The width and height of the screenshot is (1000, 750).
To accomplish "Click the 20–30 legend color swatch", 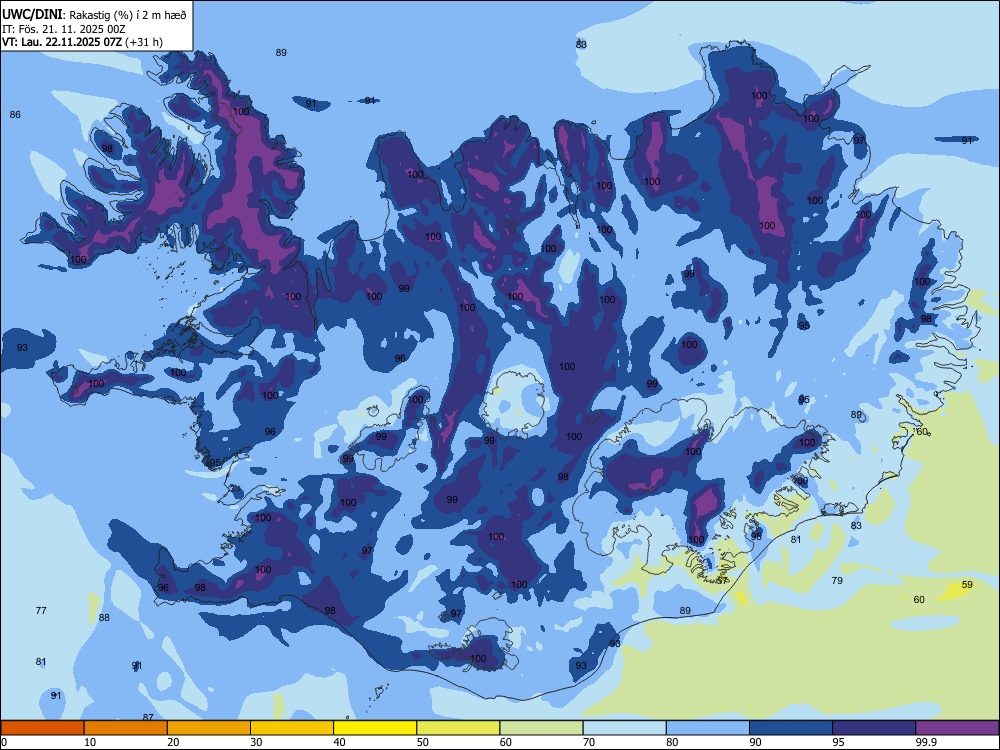I will tap(209, 728).
